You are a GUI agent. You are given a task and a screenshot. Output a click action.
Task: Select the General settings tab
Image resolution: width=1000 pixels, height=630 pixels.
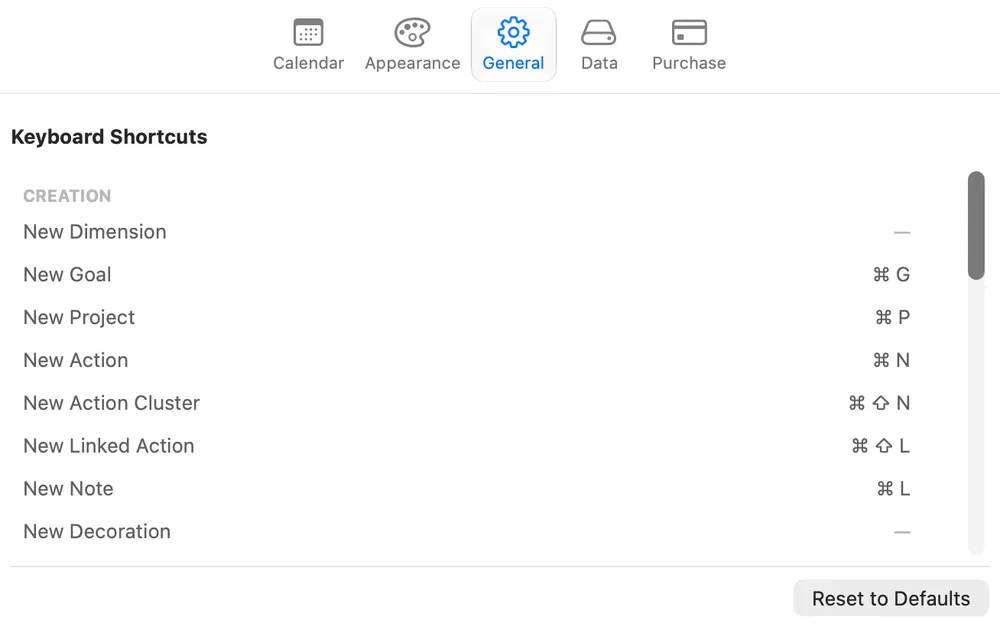(x=513, y=45)
